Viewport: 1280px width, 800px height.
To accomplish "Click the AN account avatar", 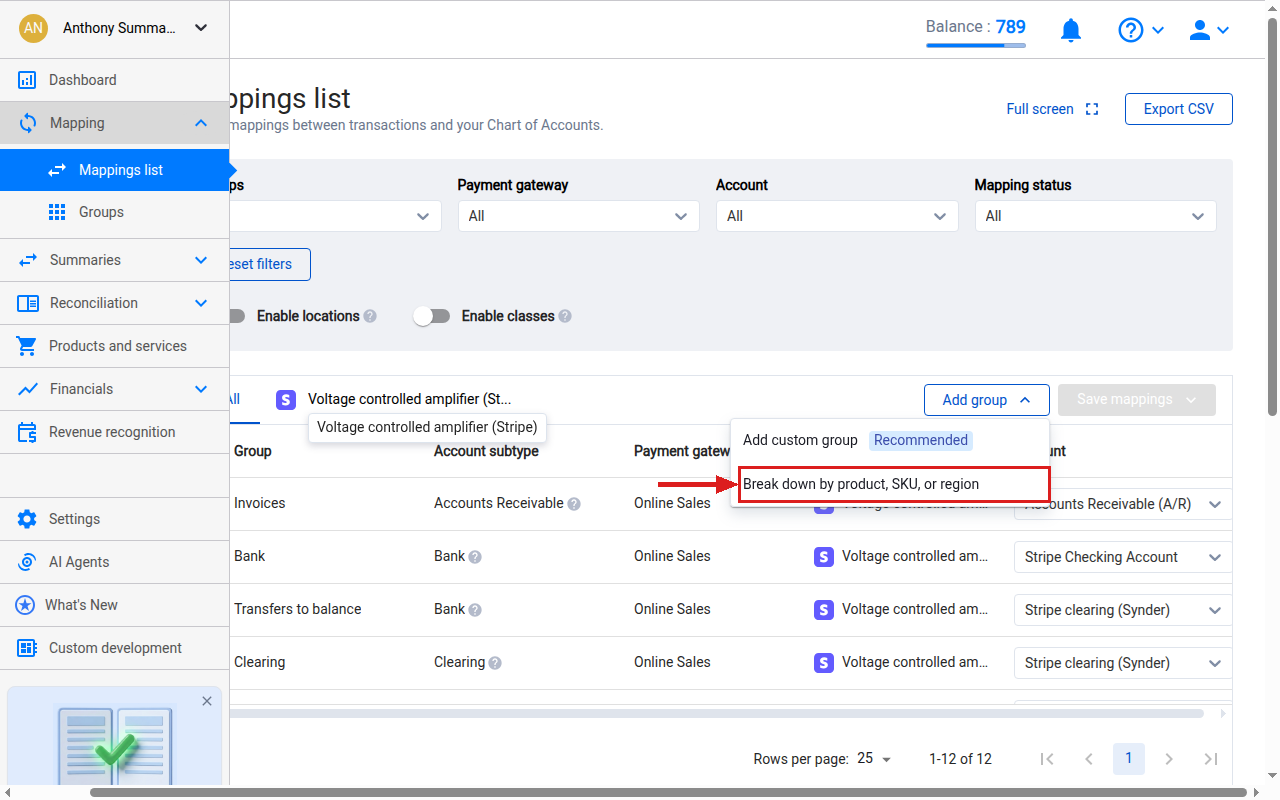I will tap(33, 28).
